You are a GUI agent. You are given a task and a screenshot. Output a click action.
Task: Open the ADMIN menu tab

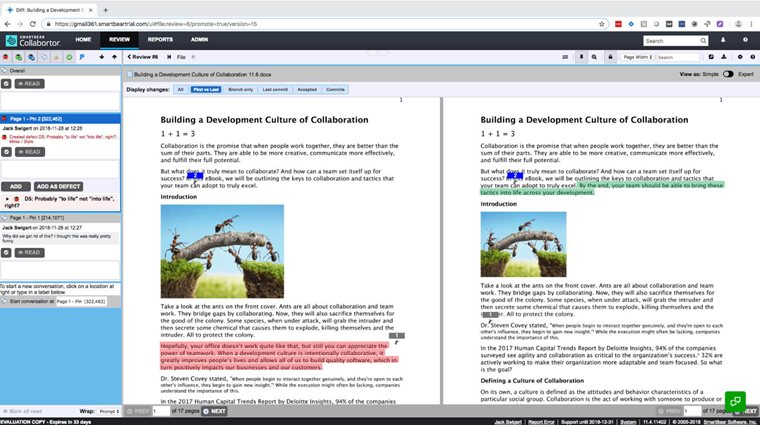[x=199, y=40]
